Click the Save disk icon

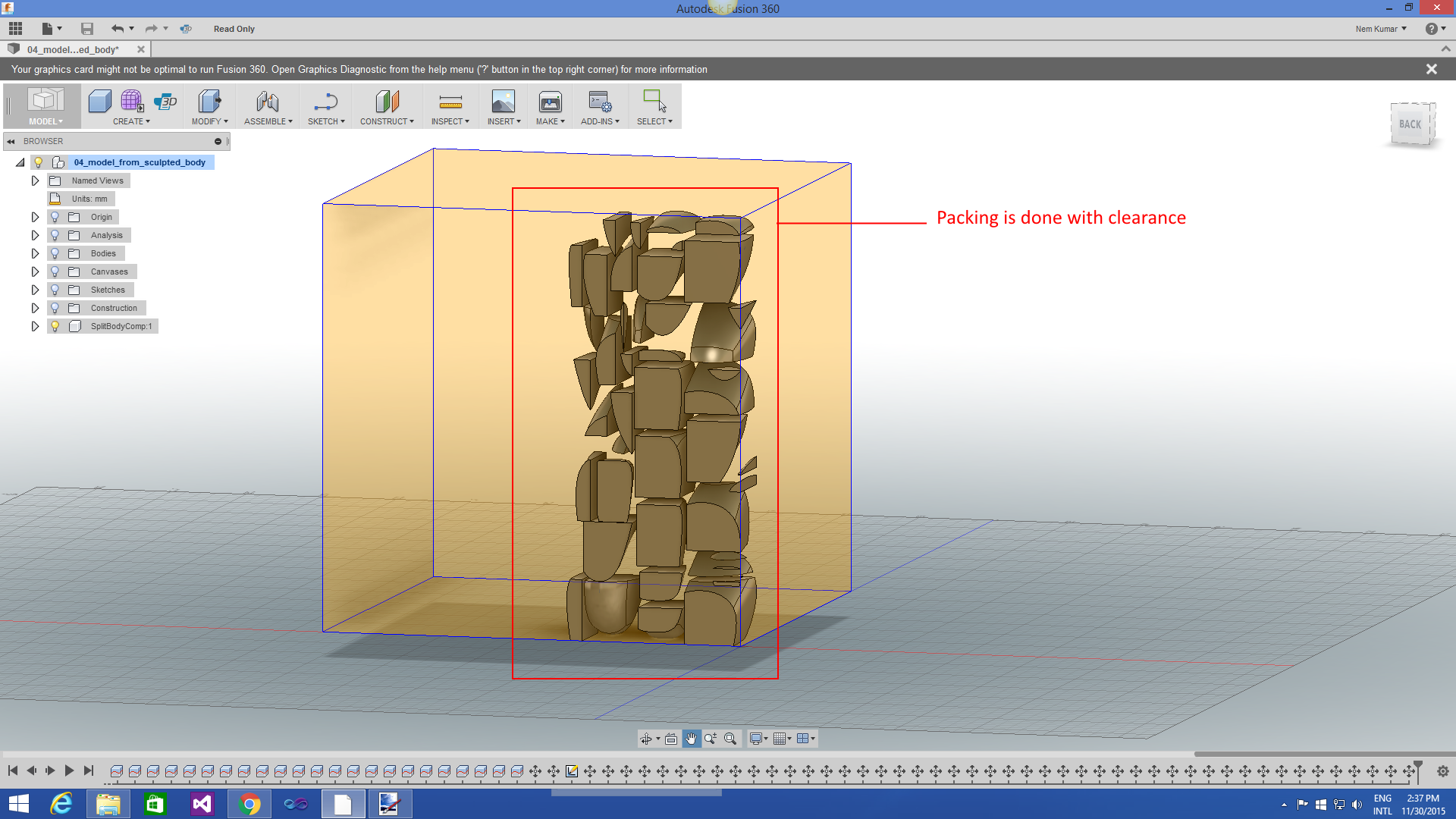point(87,29)
